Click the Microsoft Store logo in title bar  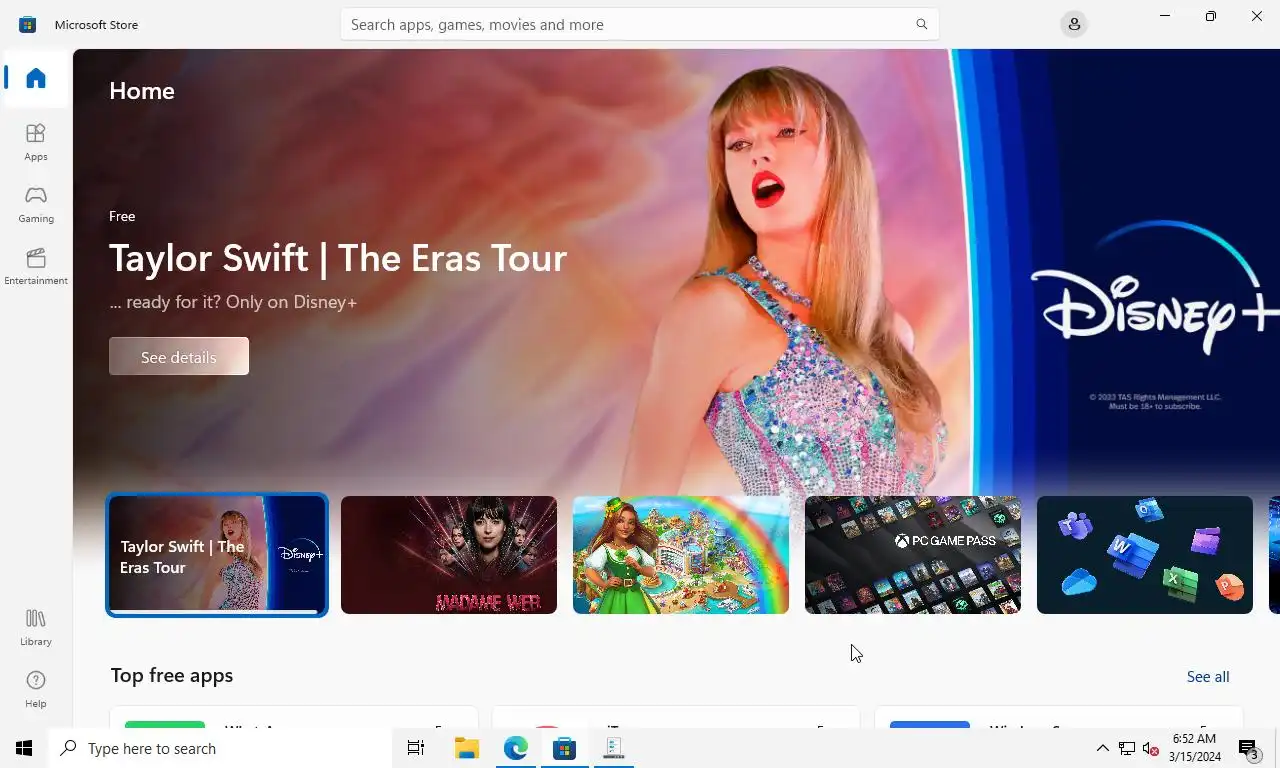28,24
